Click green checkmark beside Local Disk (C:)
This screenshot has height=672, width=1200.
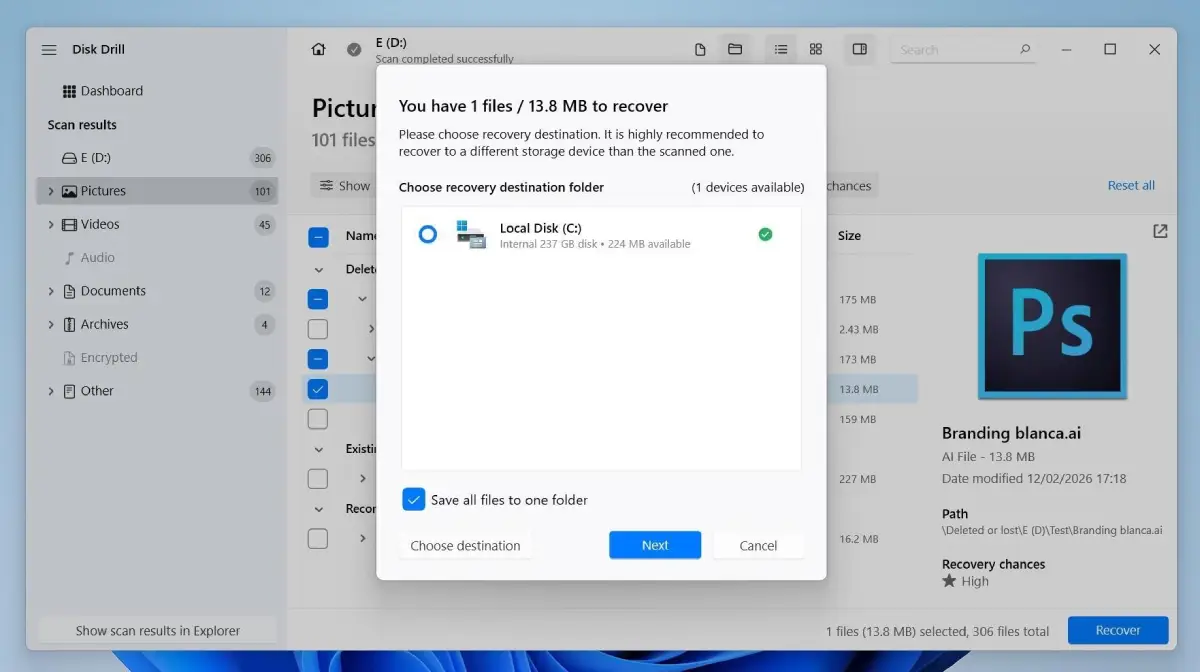765,234
